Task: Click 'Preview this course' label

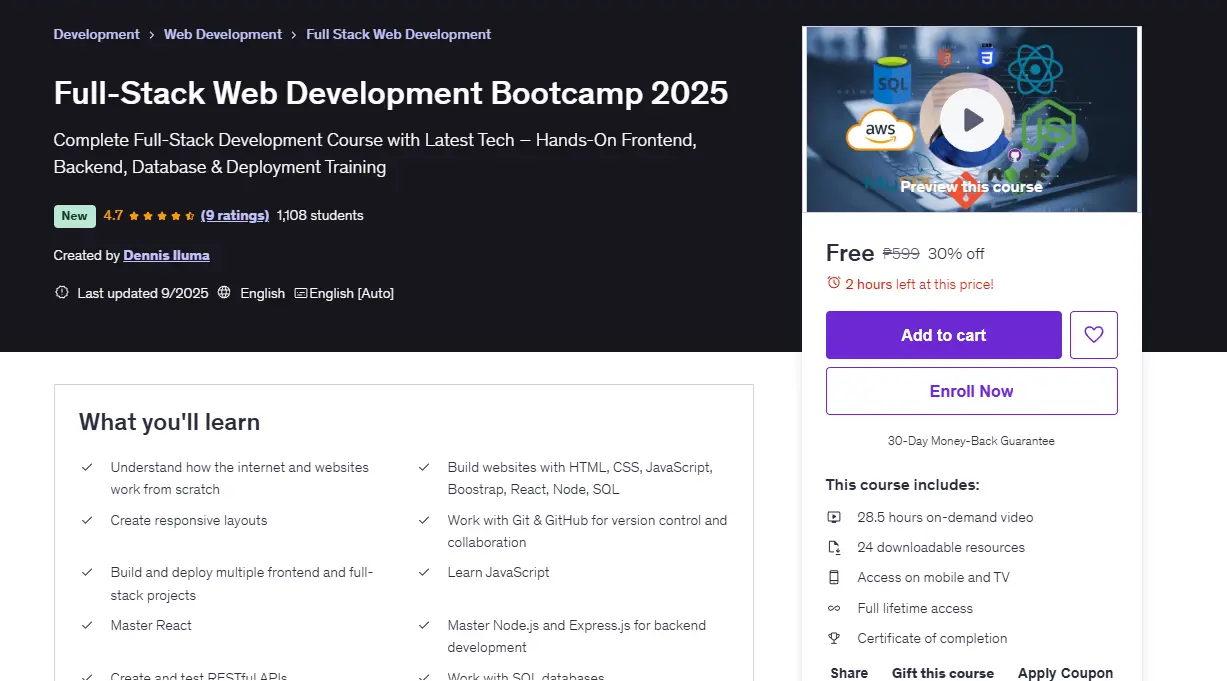Action: 971,187
